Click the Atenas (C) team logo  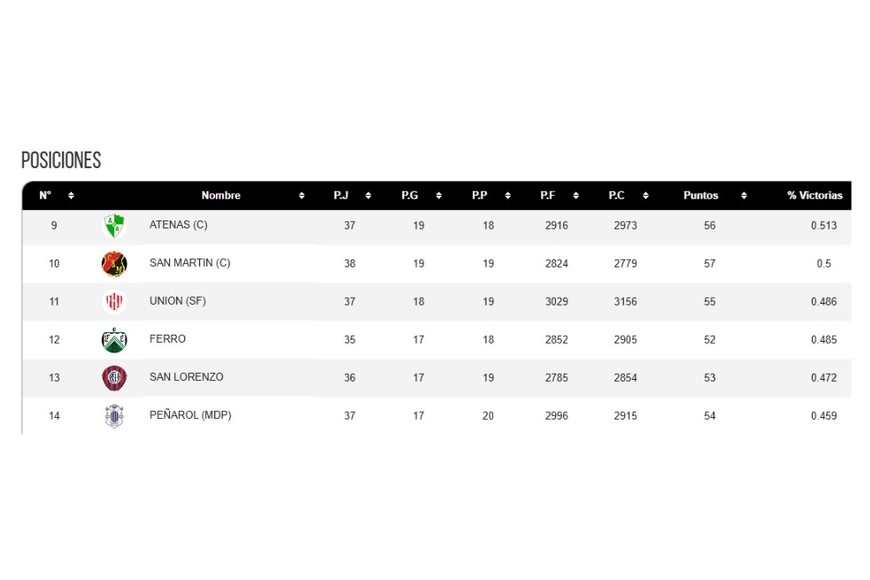click(x=114, y=226)
